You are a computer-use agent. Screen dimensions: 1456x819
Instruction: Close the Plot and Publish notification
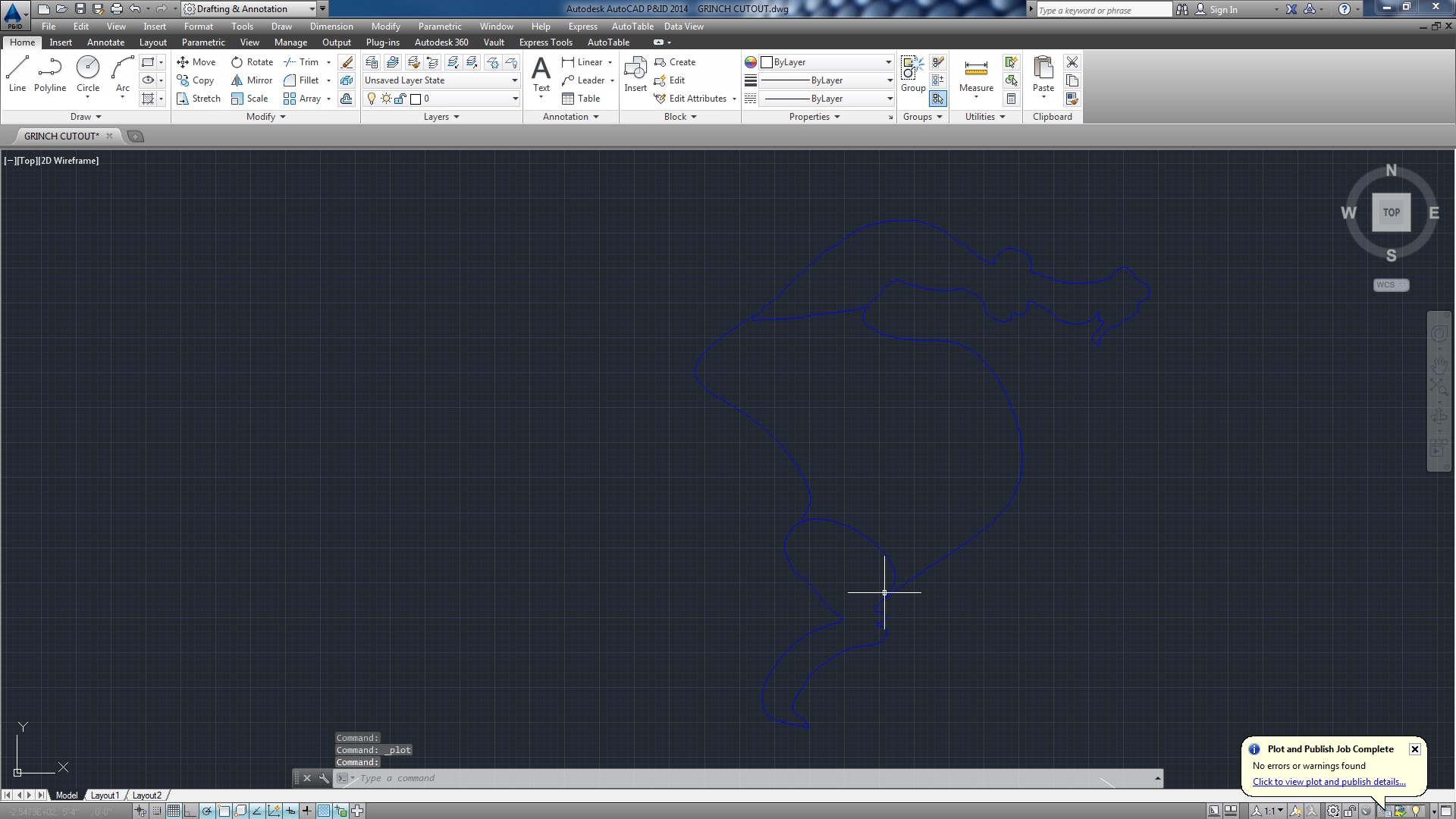point(1415,749)
